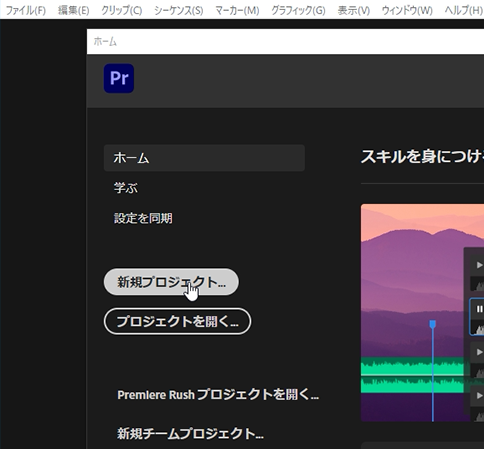Open the 編集(E) menu
This screenshot has height=449, width=484.
pyautogui.click(x=73, y=10)
